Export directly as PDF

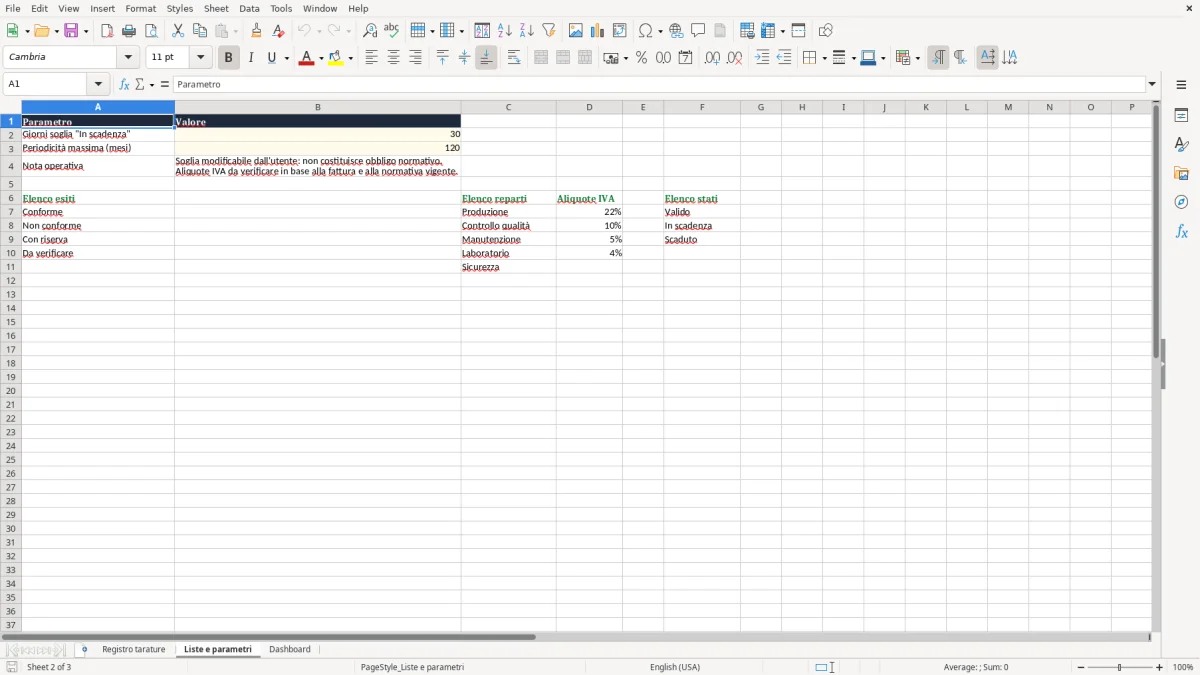pyautogui.click(x=107, y=31)
